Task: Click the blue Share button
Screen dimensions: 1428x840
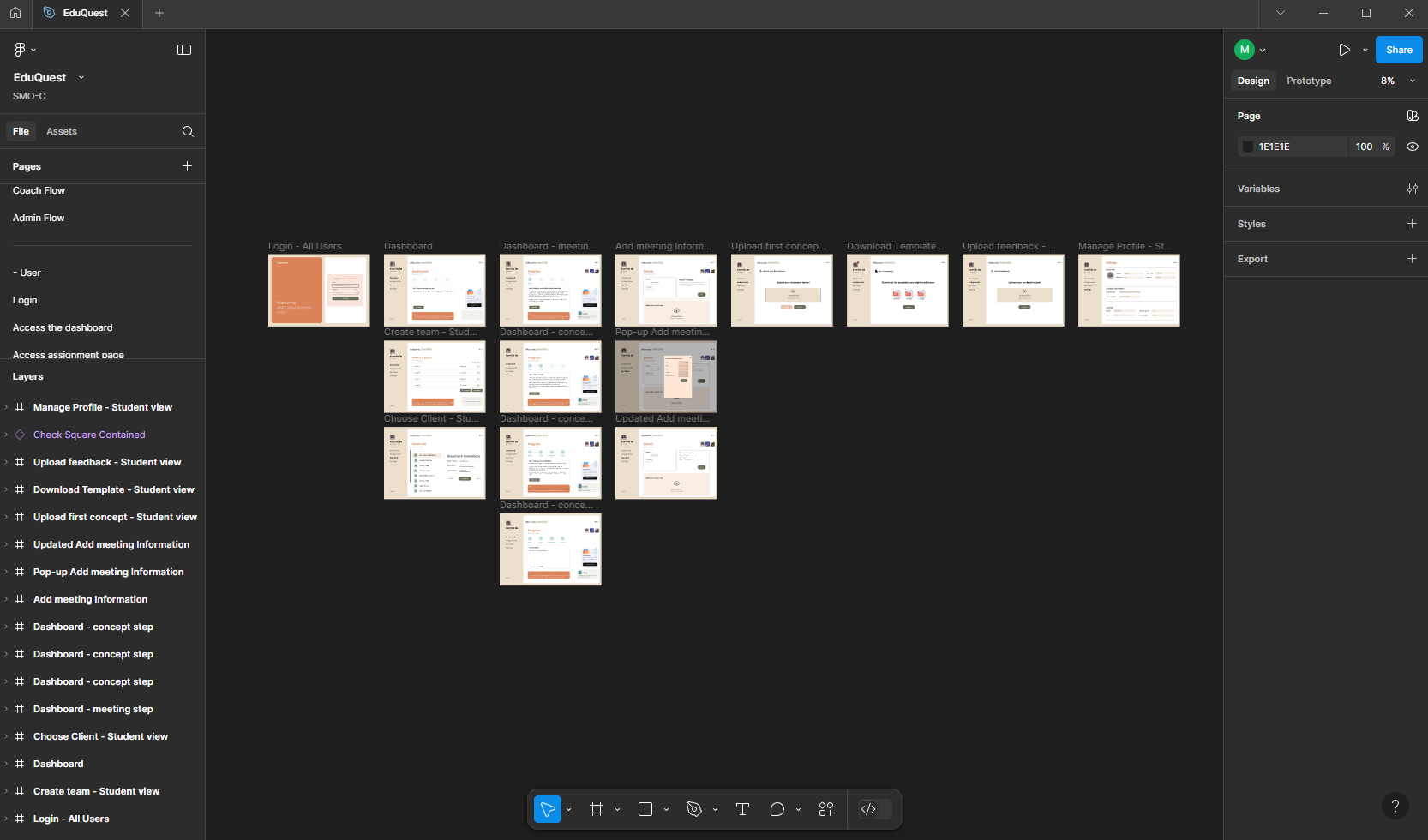Action: (1399, 50)
